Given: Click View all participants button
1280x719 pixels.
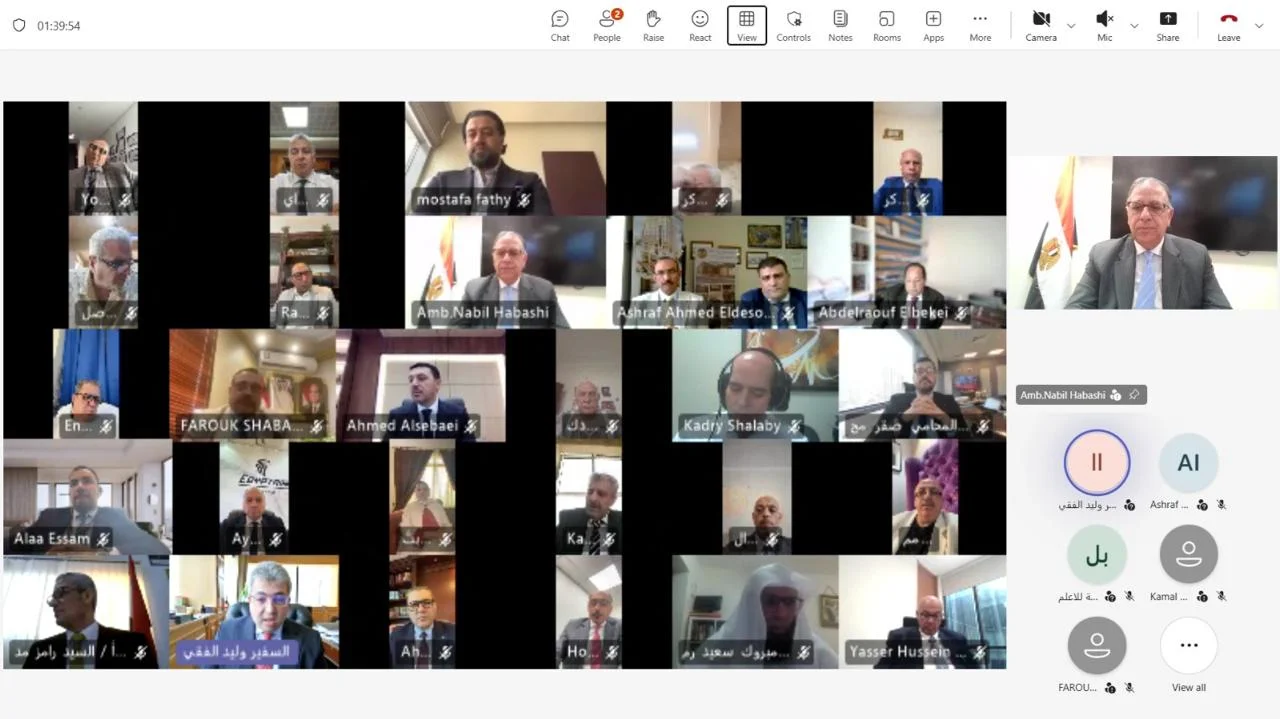Looking at the screenshot, I should point(1188,654).
